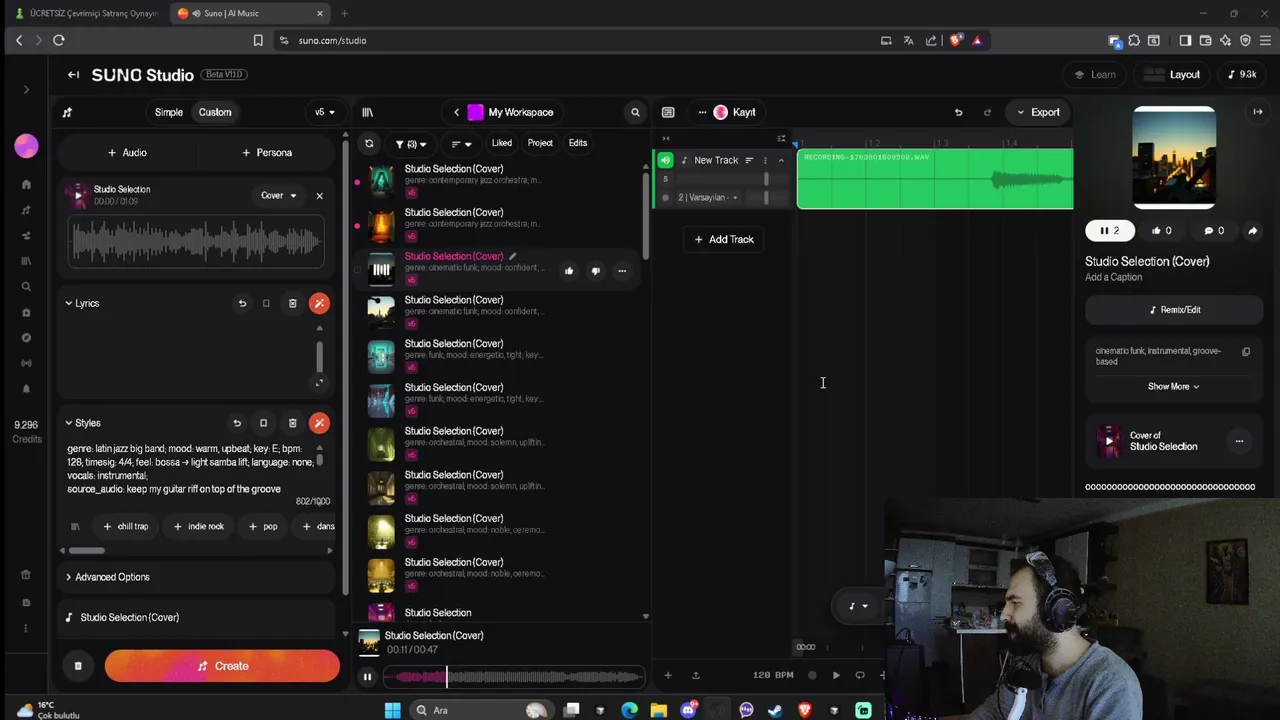This screenshot has width=1280, height=720.
Task: Open the Cover mode dropdown
Action: [x=279, y=196]
